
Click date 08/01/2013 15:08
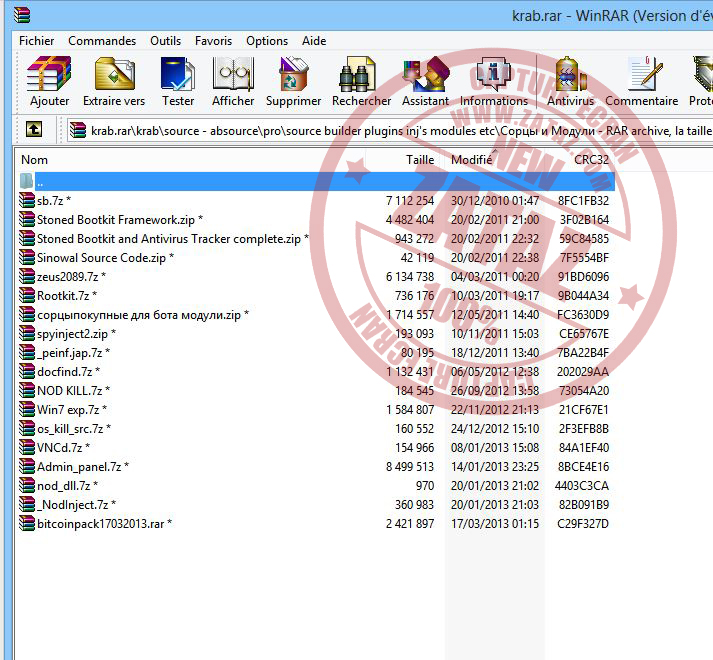click(x=495, y=448)
